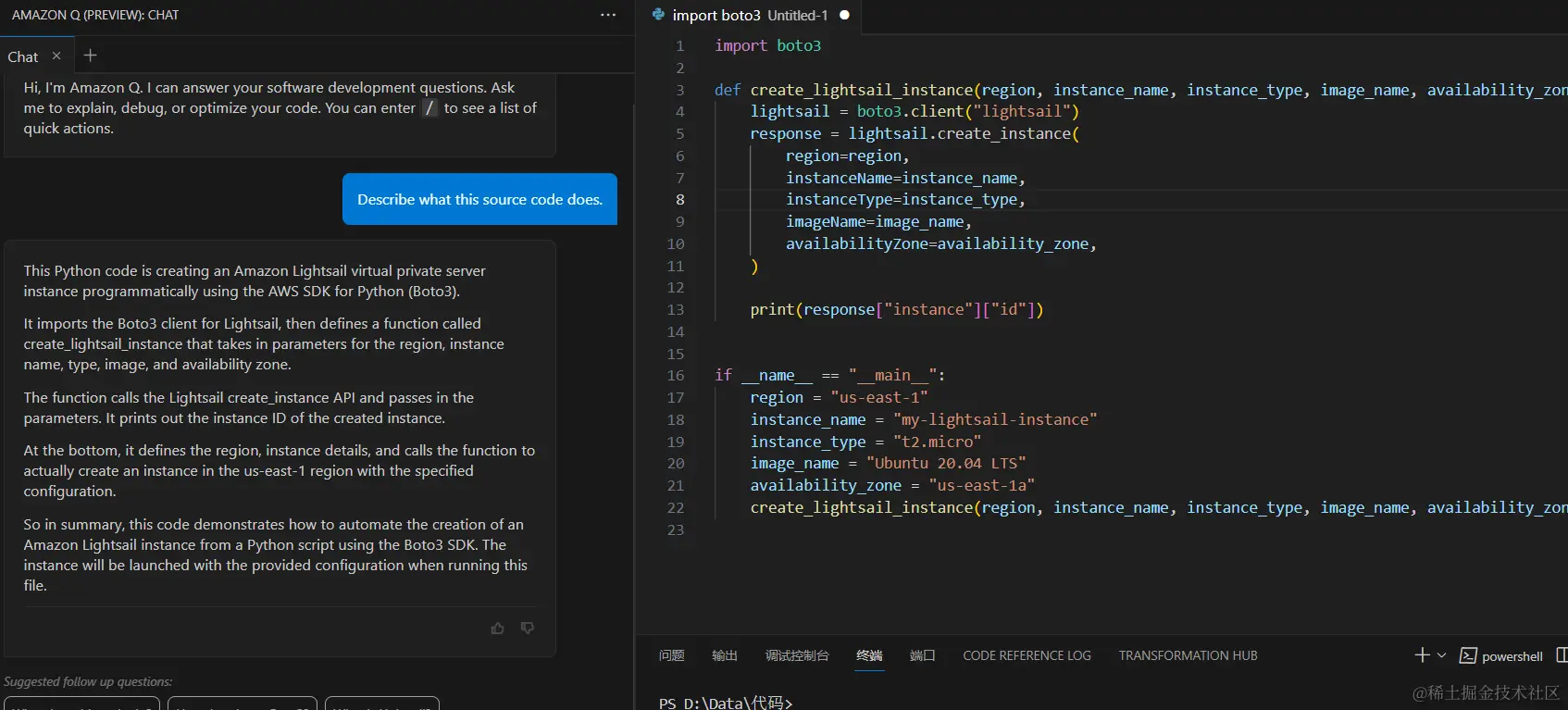The image size is (1568, 710).
Task: Click the 'AMAZON Q (PREVIEW): CHAT' panel title
Action: pyautogui.click(x=95, y=15)
